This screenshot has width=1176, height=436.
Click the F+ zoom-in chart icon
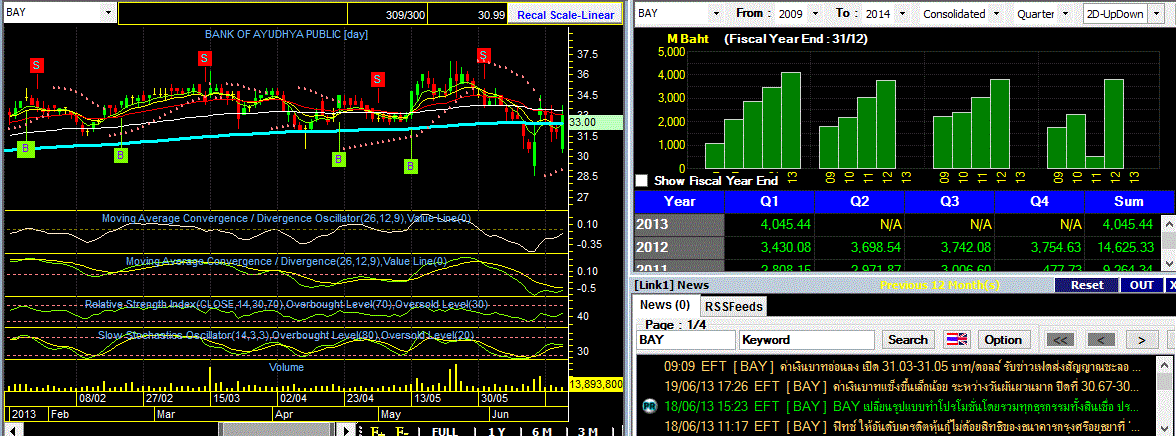377,431
